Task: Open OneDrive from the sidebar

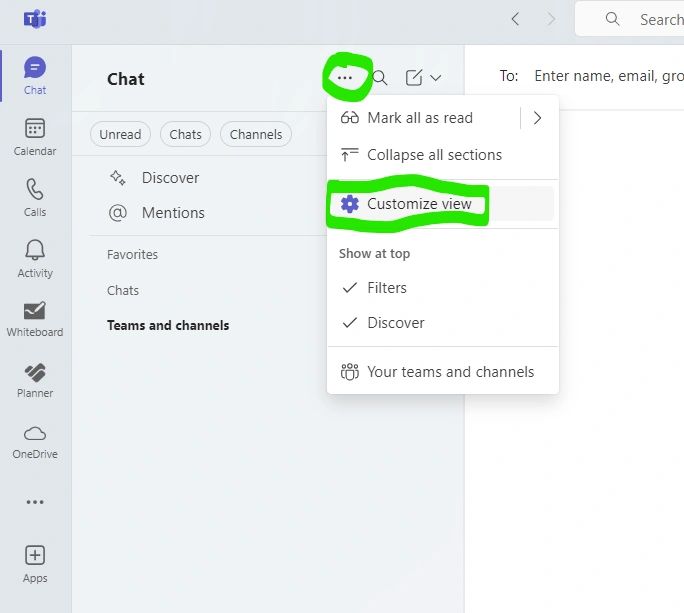Action: [x=35, y=440]
